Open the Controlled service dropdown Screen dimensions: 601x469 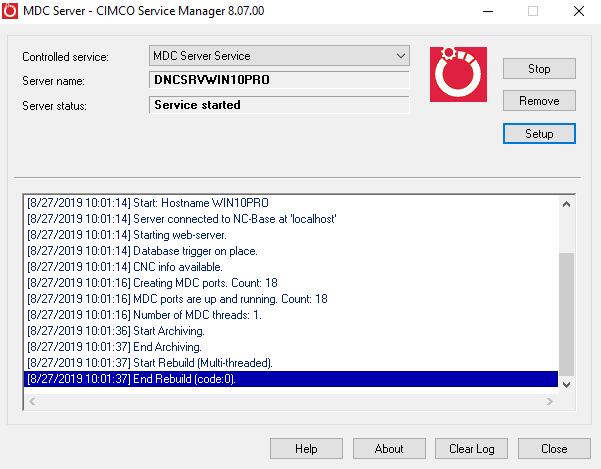(279, 56)
